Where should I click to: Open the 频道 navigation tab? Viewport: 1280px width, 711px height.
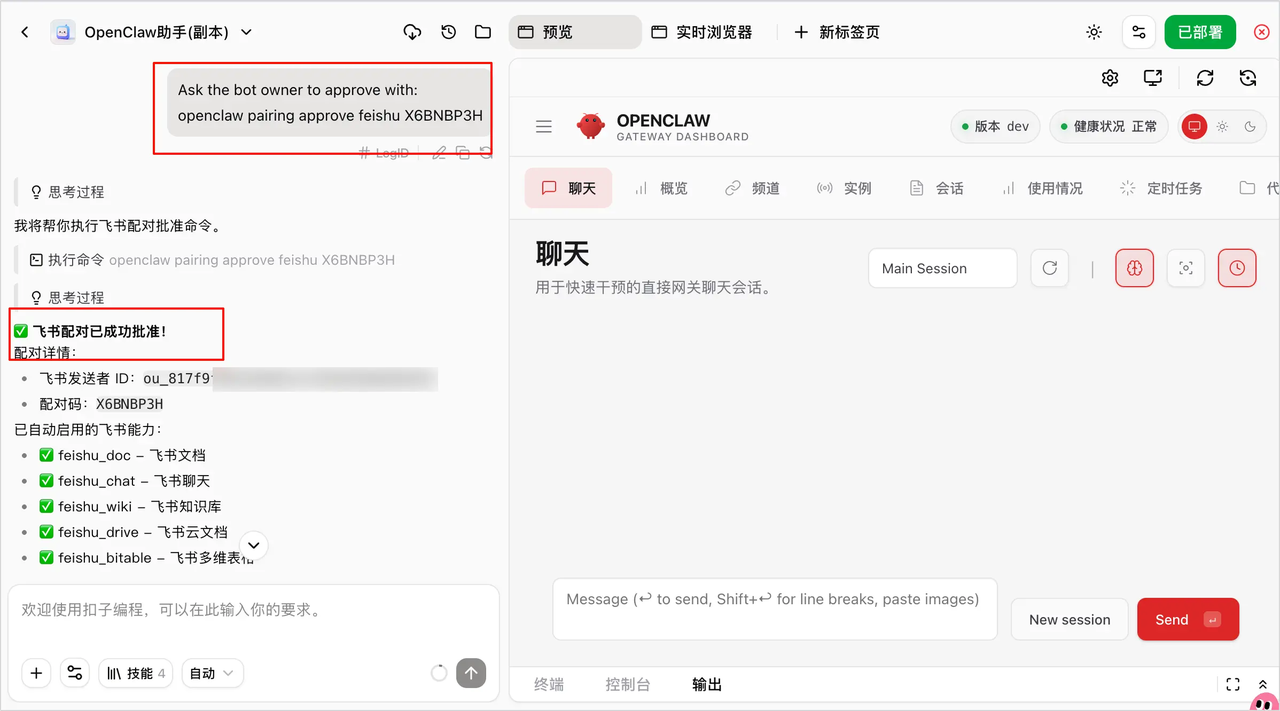click(753, 188)
